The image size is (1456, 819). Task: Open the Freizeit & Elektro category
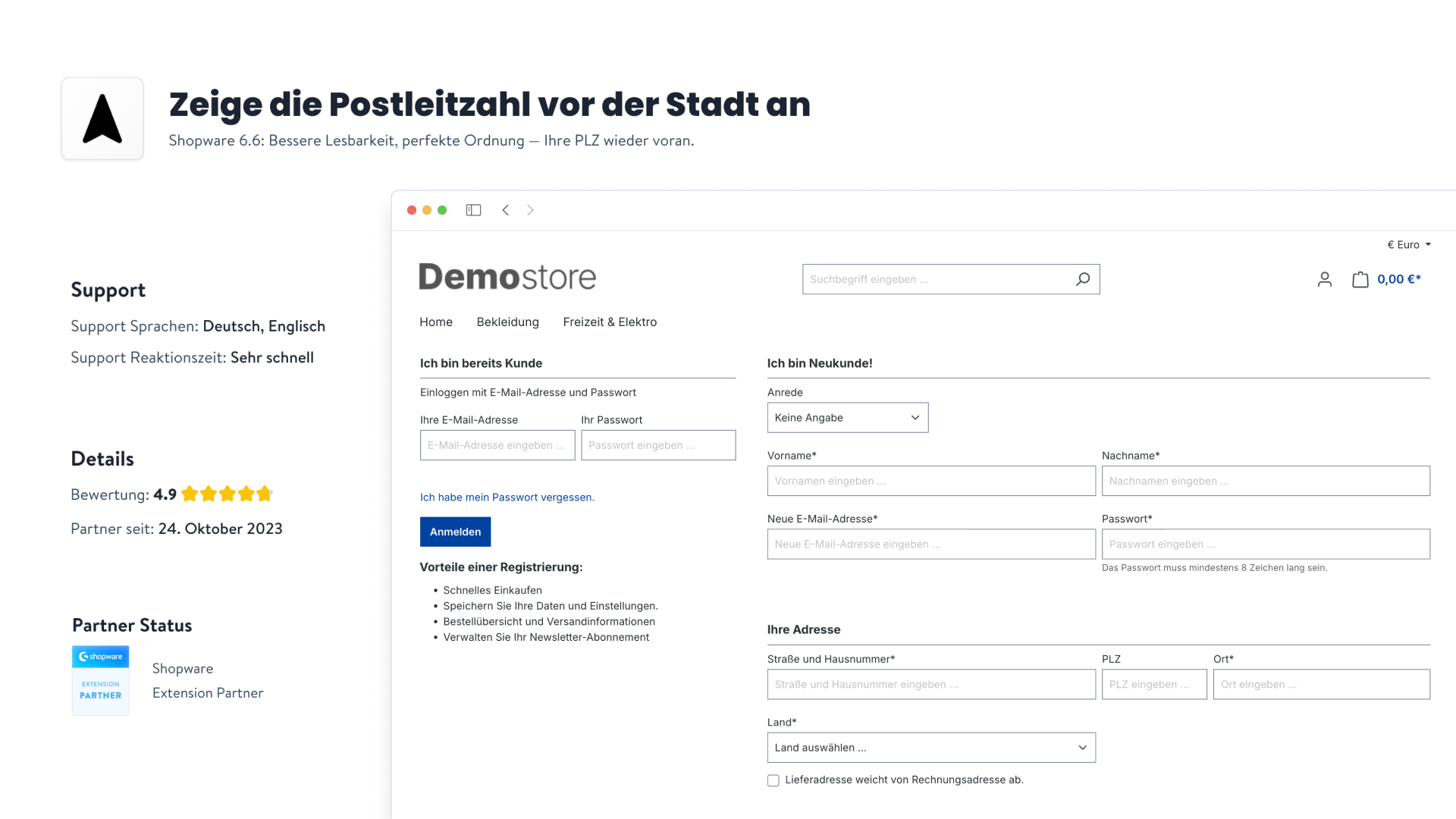(610, 322)
